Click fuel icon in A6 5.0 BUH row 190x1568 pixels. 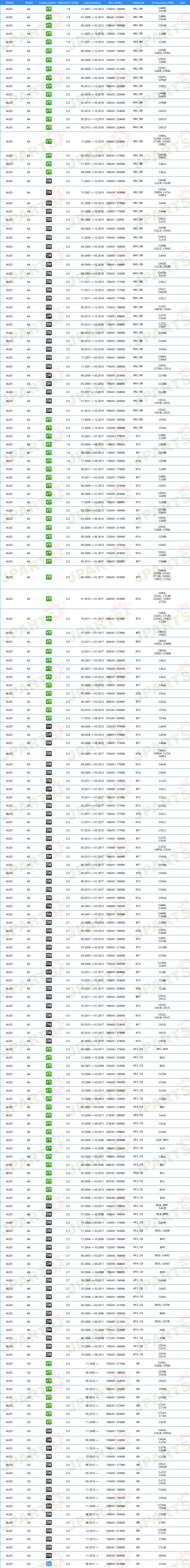pyautogui.click(x=49, y=1189)
